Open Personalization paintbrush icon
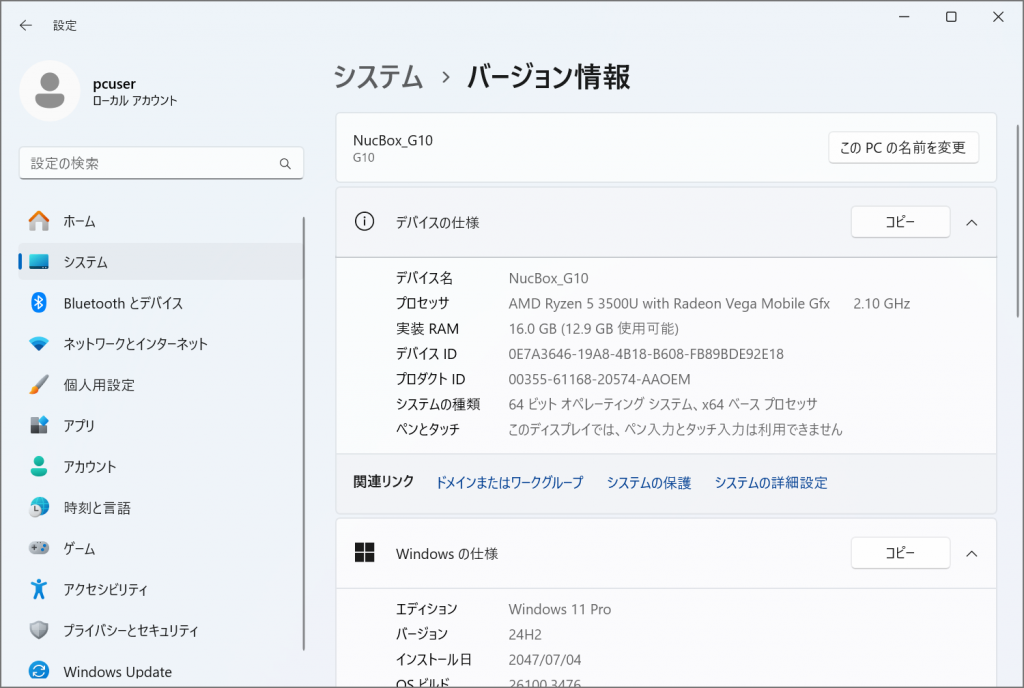Screen dimensions: 1024x688 pyautogui.click(x=39, y=385)
